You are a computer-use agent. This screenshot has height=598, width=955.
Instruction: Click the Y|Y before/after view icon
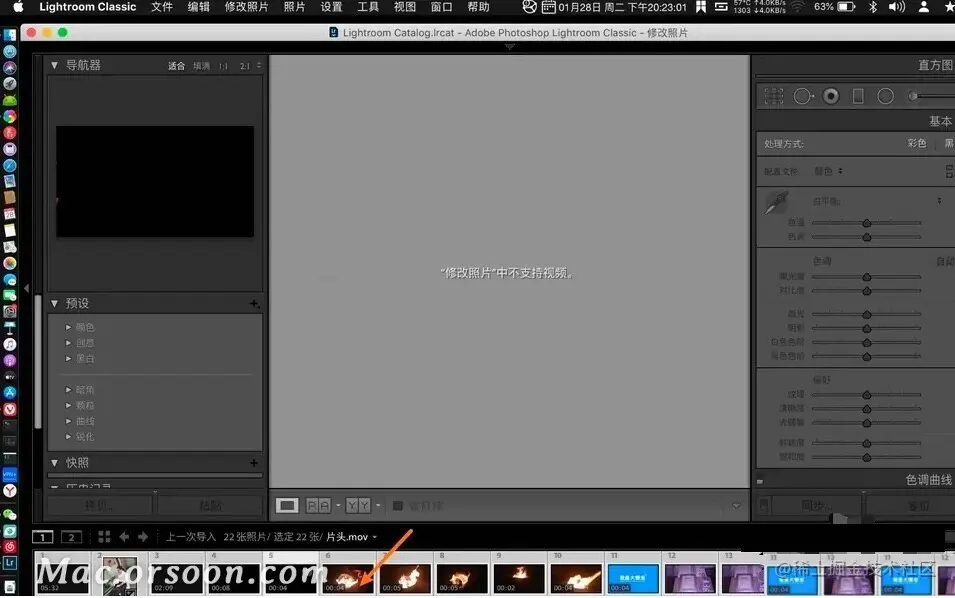(358, 505)
